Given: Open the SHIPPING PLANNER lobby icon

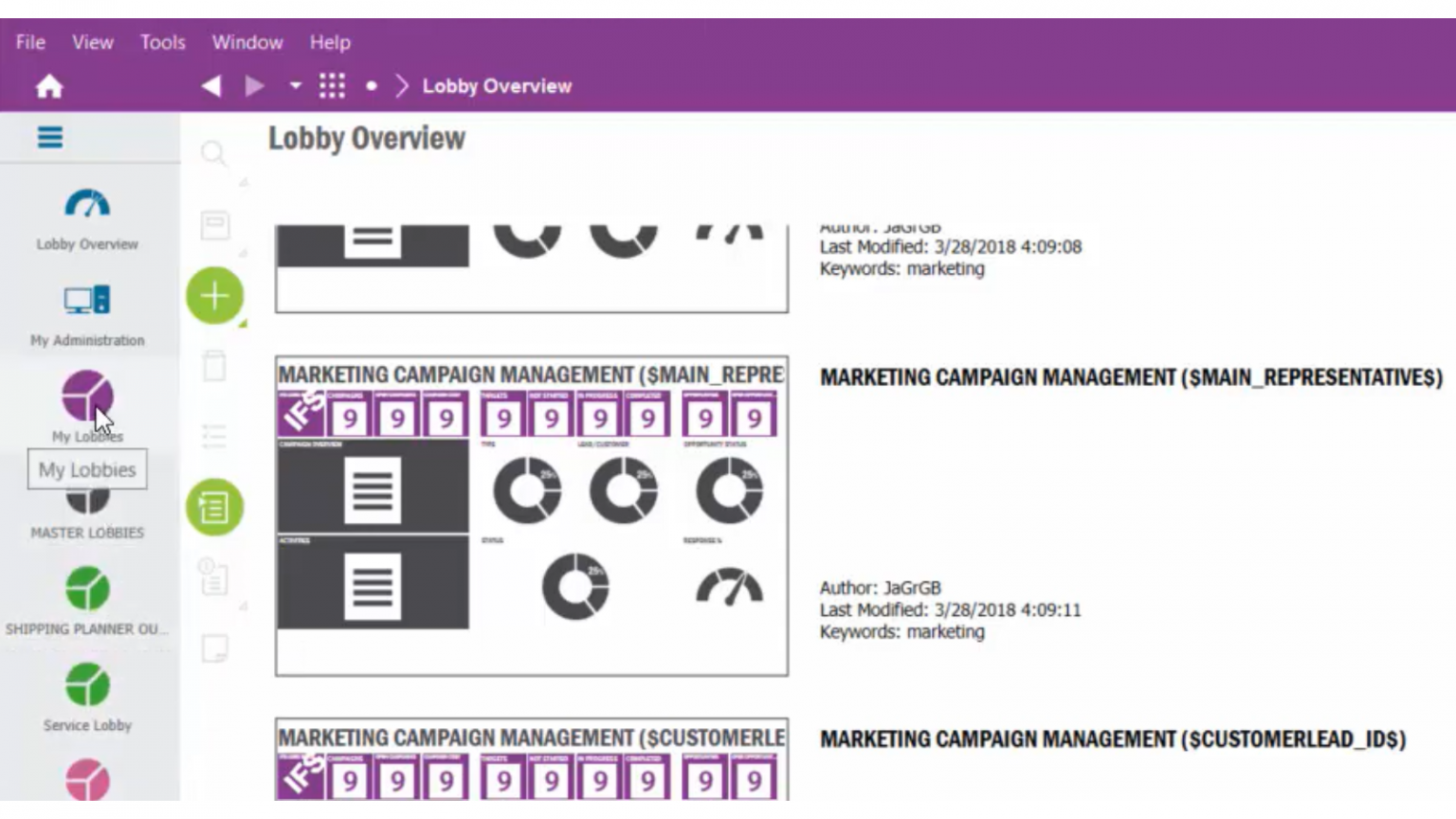Looking at the screenshot, I should click(86, 588).
